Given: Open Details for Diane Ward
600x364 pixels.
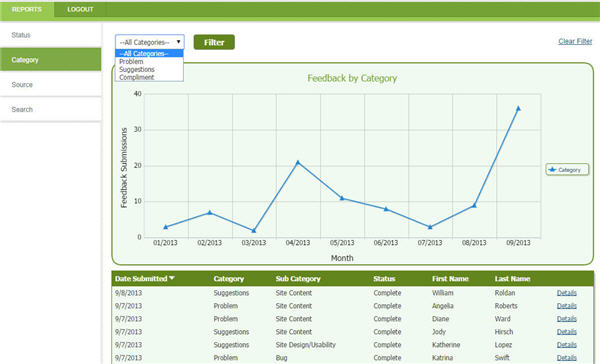Looking at the screenshot, I should (566, 319).
